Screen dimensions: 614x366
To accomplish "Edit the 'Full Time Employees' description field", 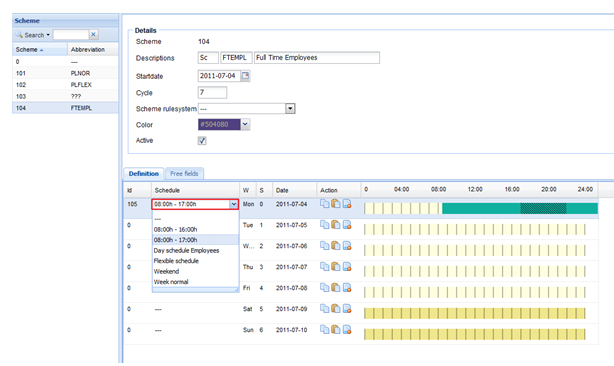I will pyautogui.click(x=317, y=58).
